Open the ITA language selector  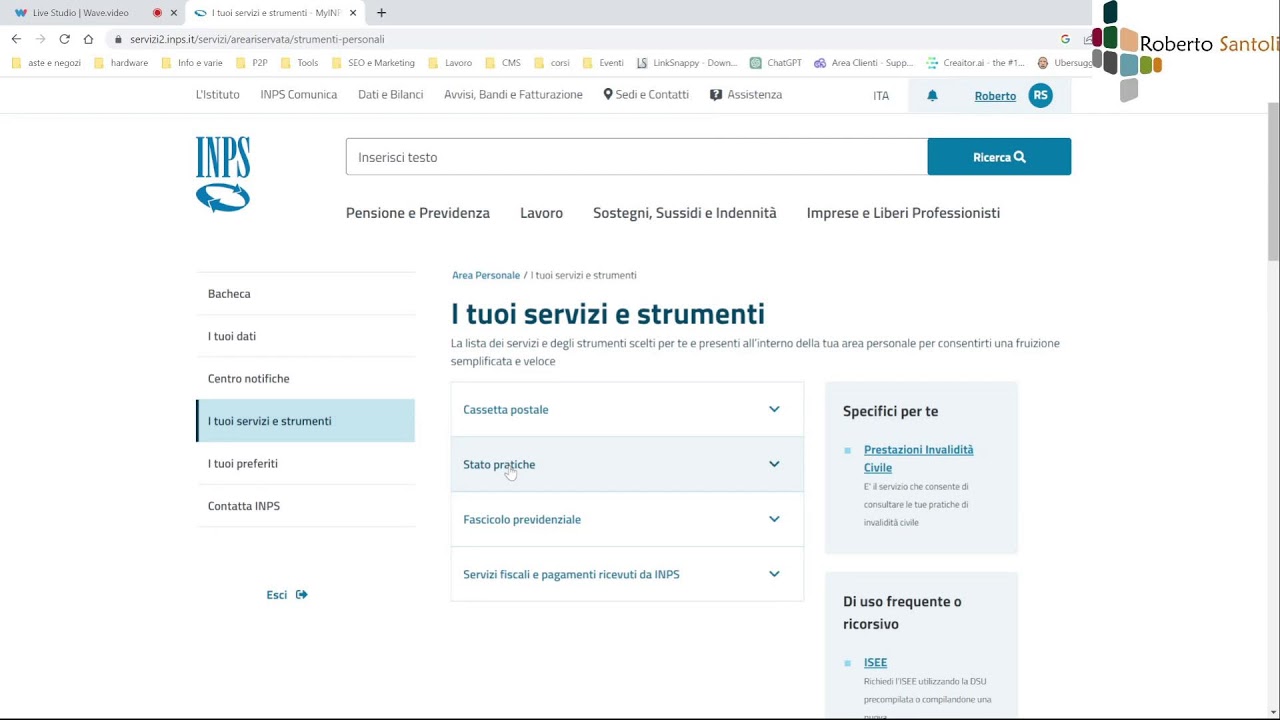881,96
